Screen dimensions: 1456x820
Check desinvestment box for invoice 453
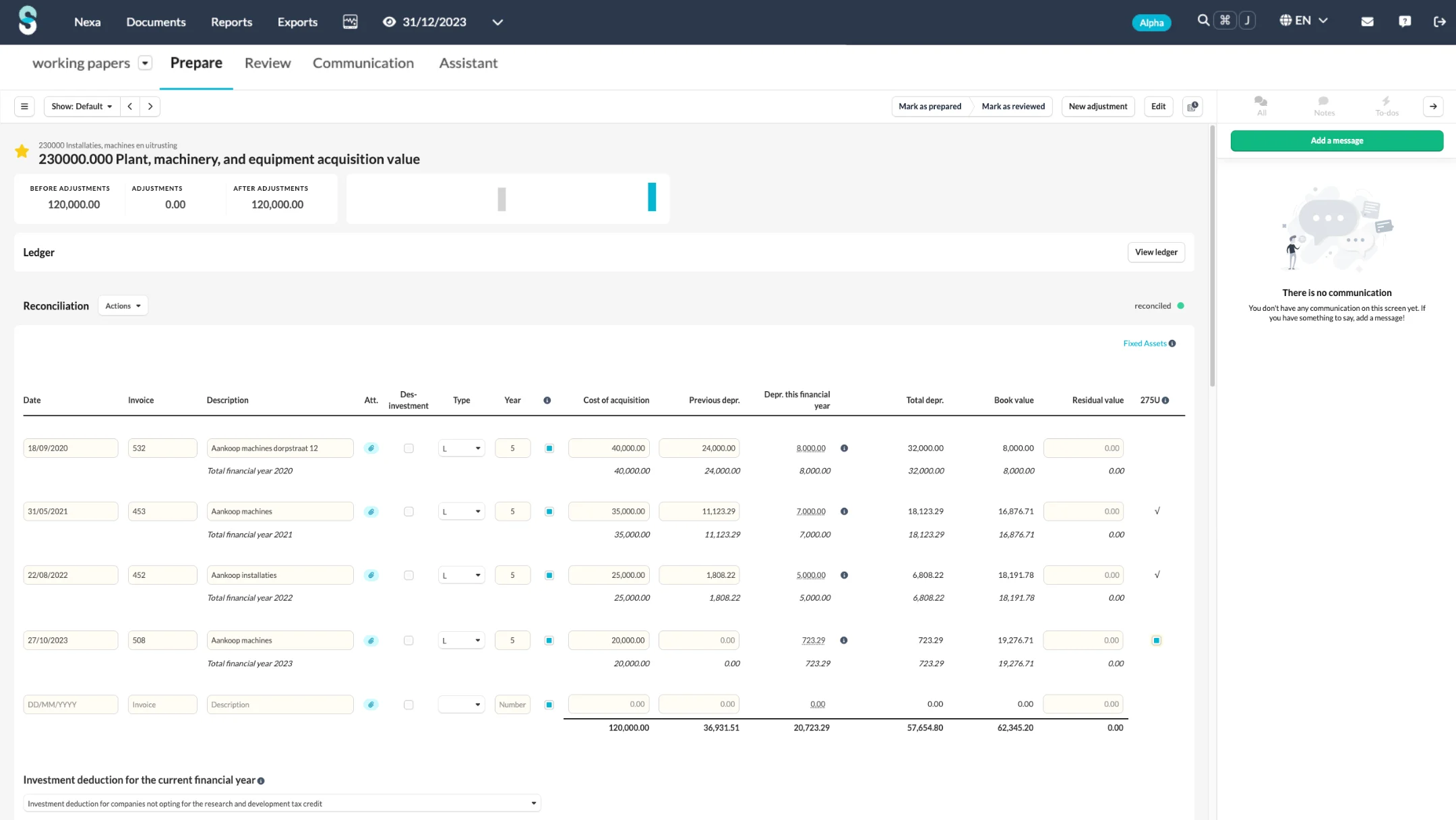pos(408,512)
